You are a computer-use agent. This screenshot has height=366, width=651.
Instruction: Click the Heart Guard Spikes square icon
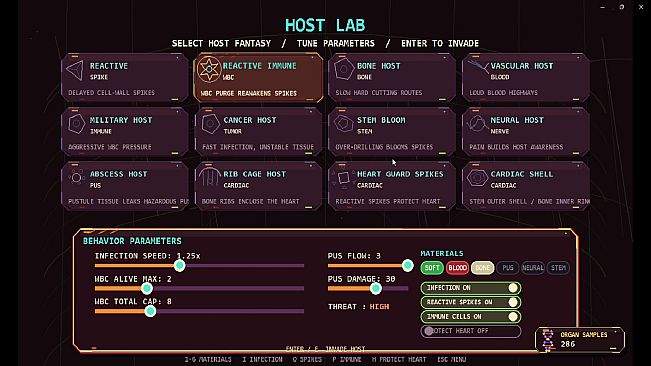(x=343, y=178)
